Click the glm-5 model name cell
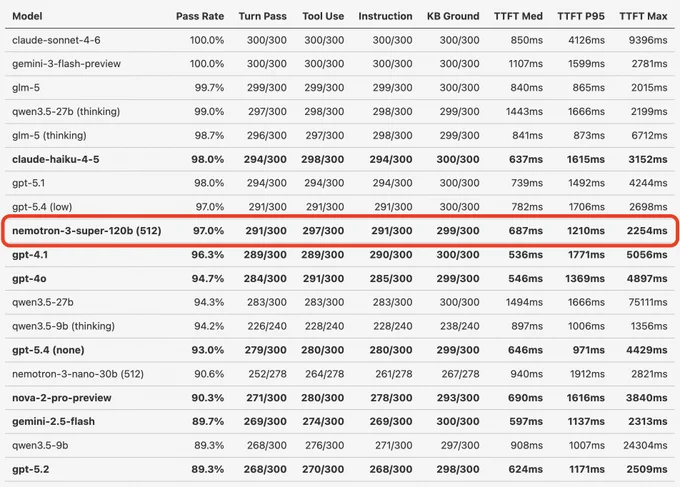This screenshot has height=487, width=680. coord(26,88)
